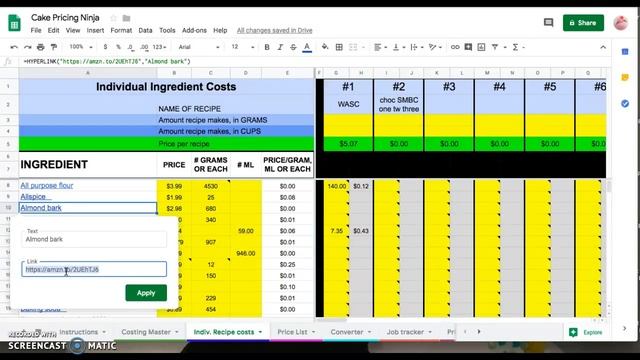Open vertical align options
Viewport: 640px width, 360px height.
398,47
